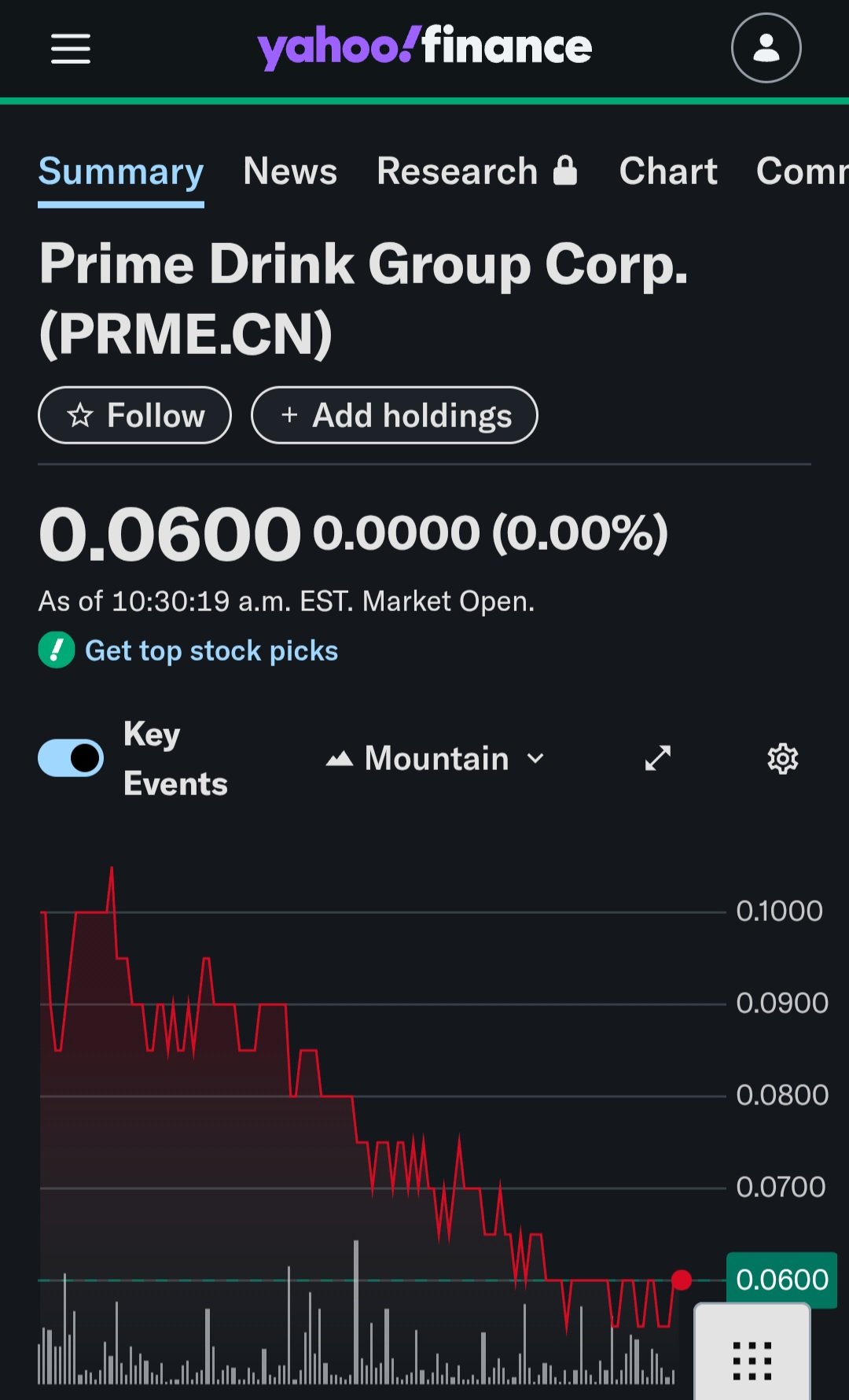Image resolution: width=849 pixels, height=1400 pixels.
Task: Click the green 0.0600 price label
Action: (781, 1280)
